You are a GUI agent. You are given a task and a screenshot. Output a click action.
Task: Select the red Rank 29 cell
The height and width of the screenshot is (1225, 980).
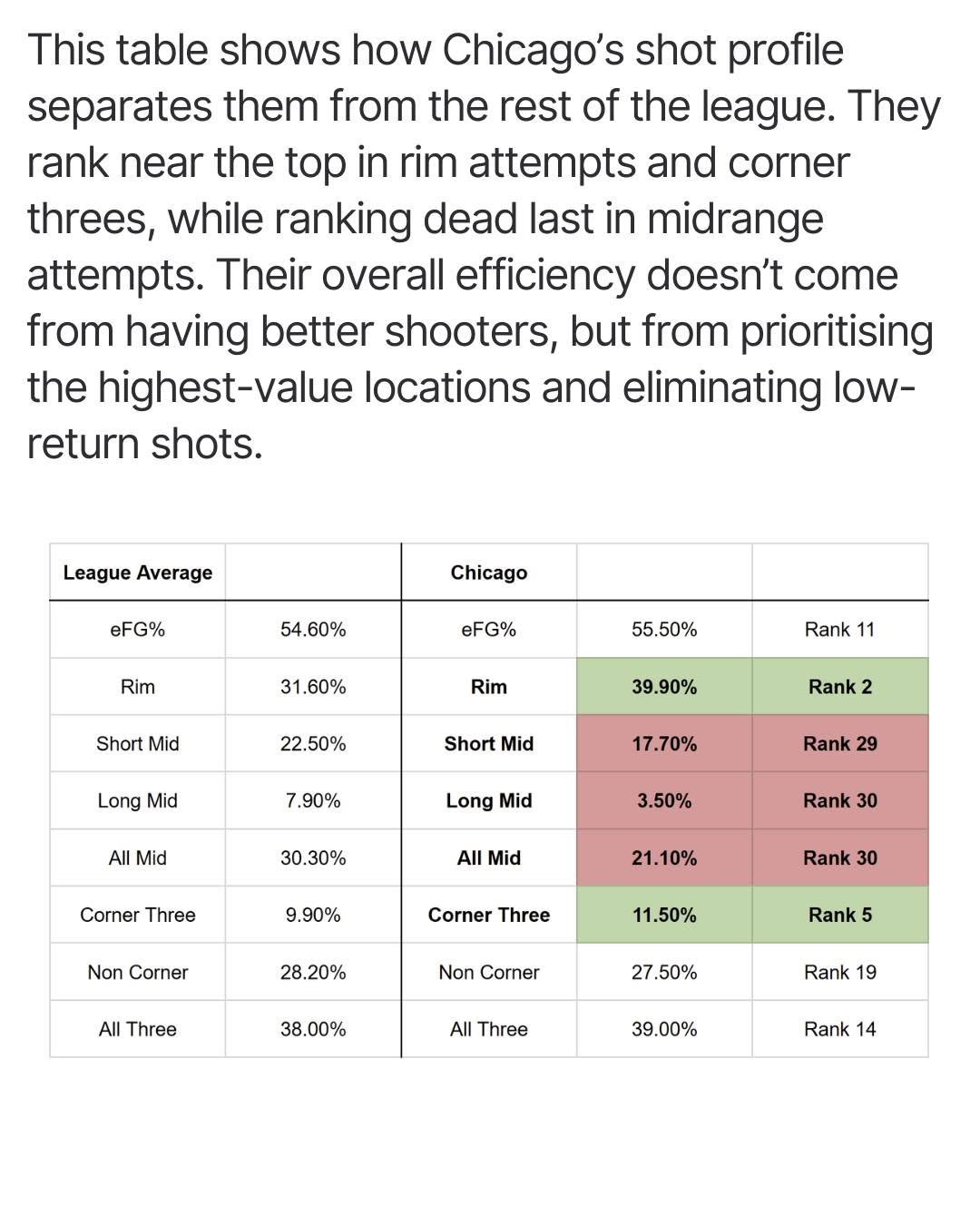(840, 744)
